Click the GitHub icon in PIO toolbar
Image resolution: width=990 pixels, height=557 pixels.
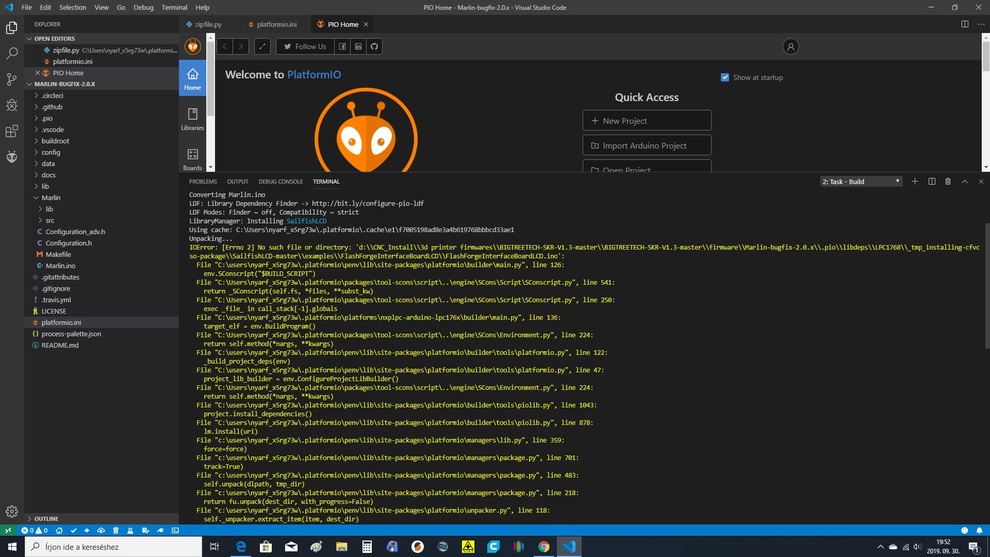click(374, 47)
